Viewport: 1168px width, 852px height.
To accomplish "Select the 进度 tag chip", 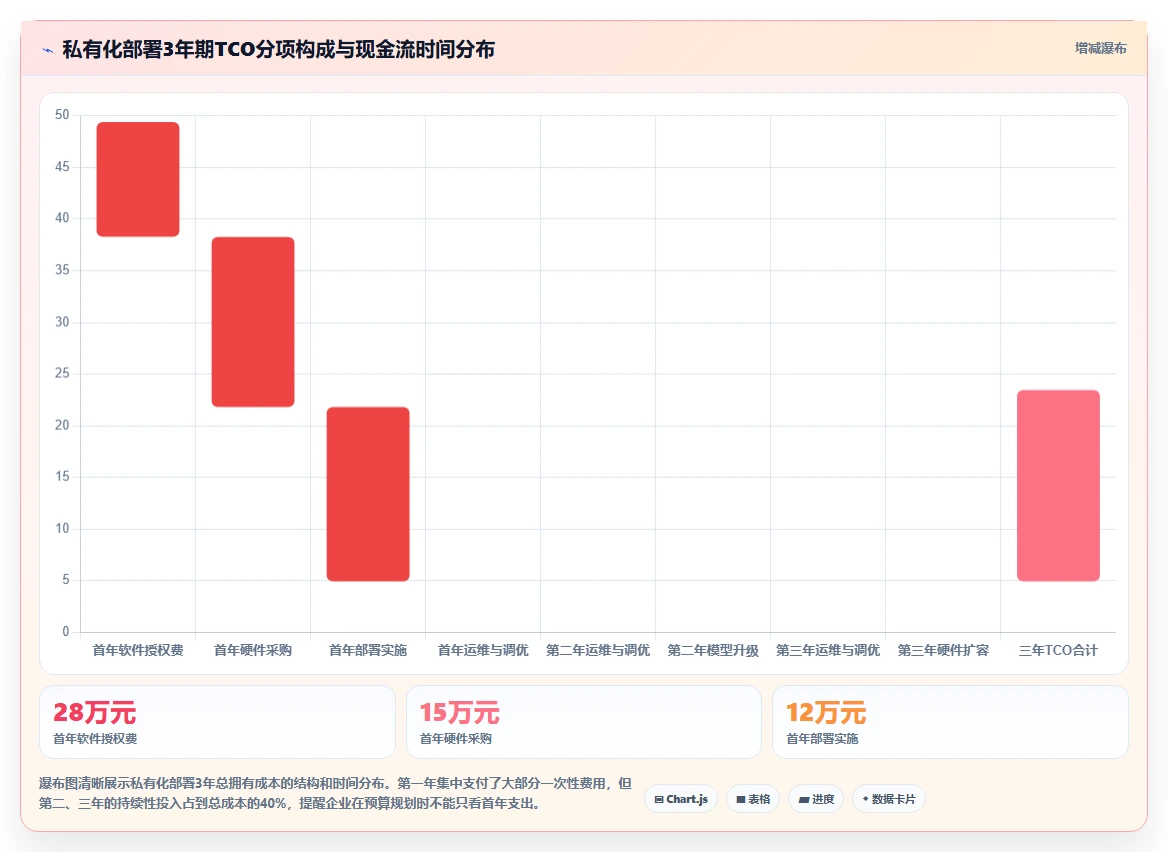I will (816, 799).
